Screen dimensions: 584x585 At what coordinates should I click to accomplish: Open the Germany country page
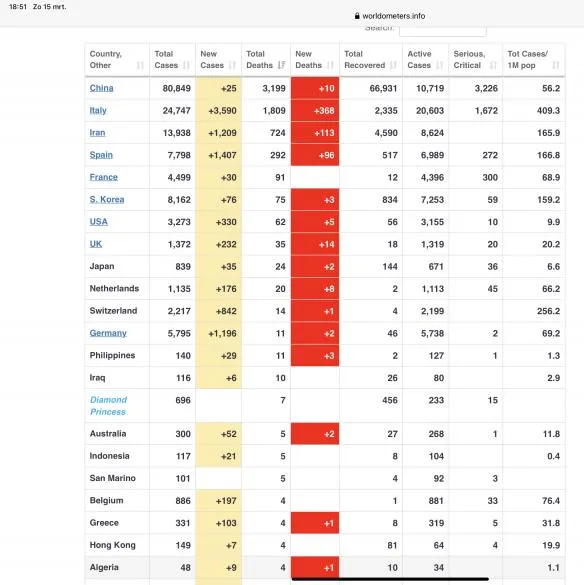[108, 333]
